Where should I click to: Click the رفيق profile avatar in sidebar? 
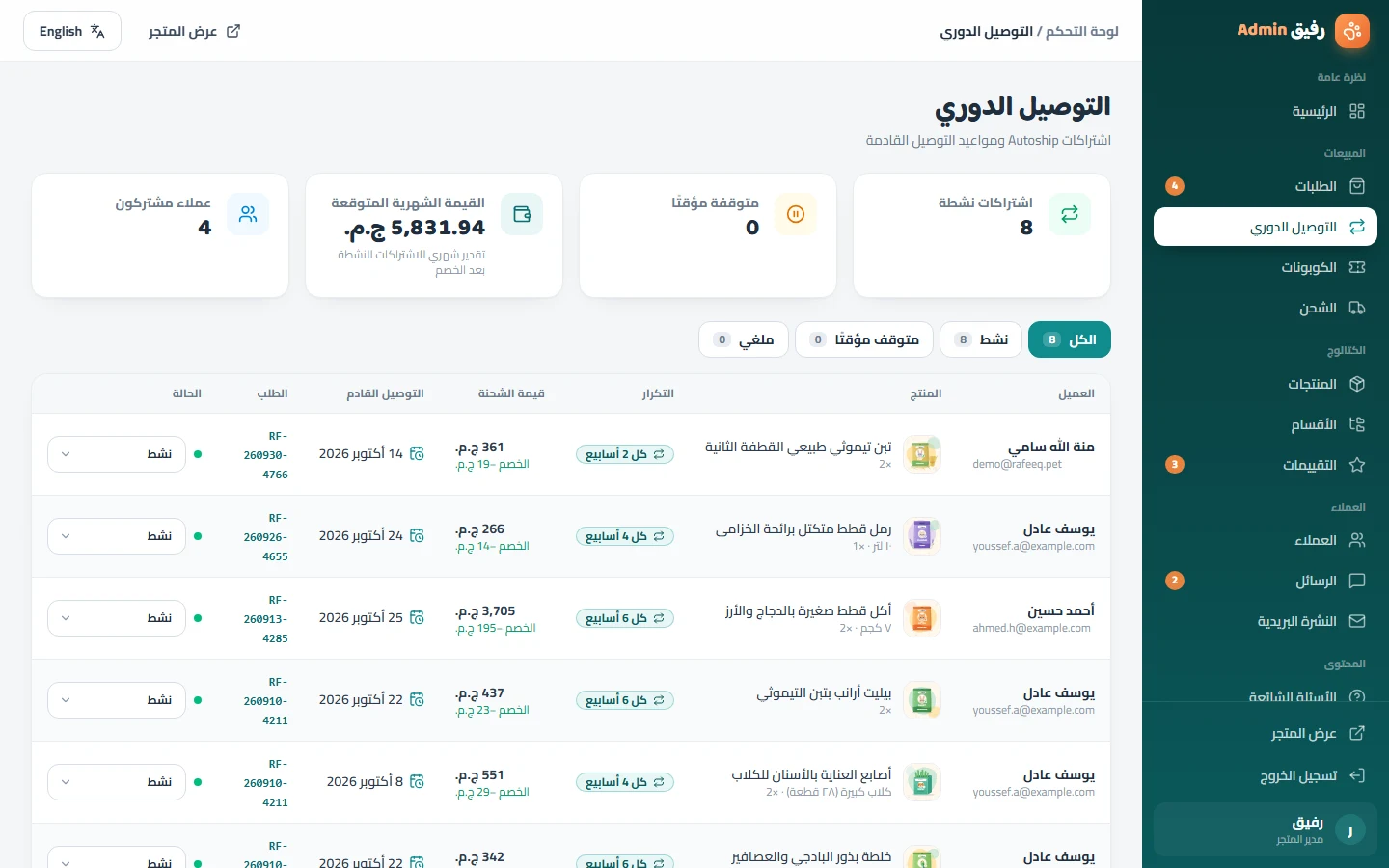point(1349,830)
